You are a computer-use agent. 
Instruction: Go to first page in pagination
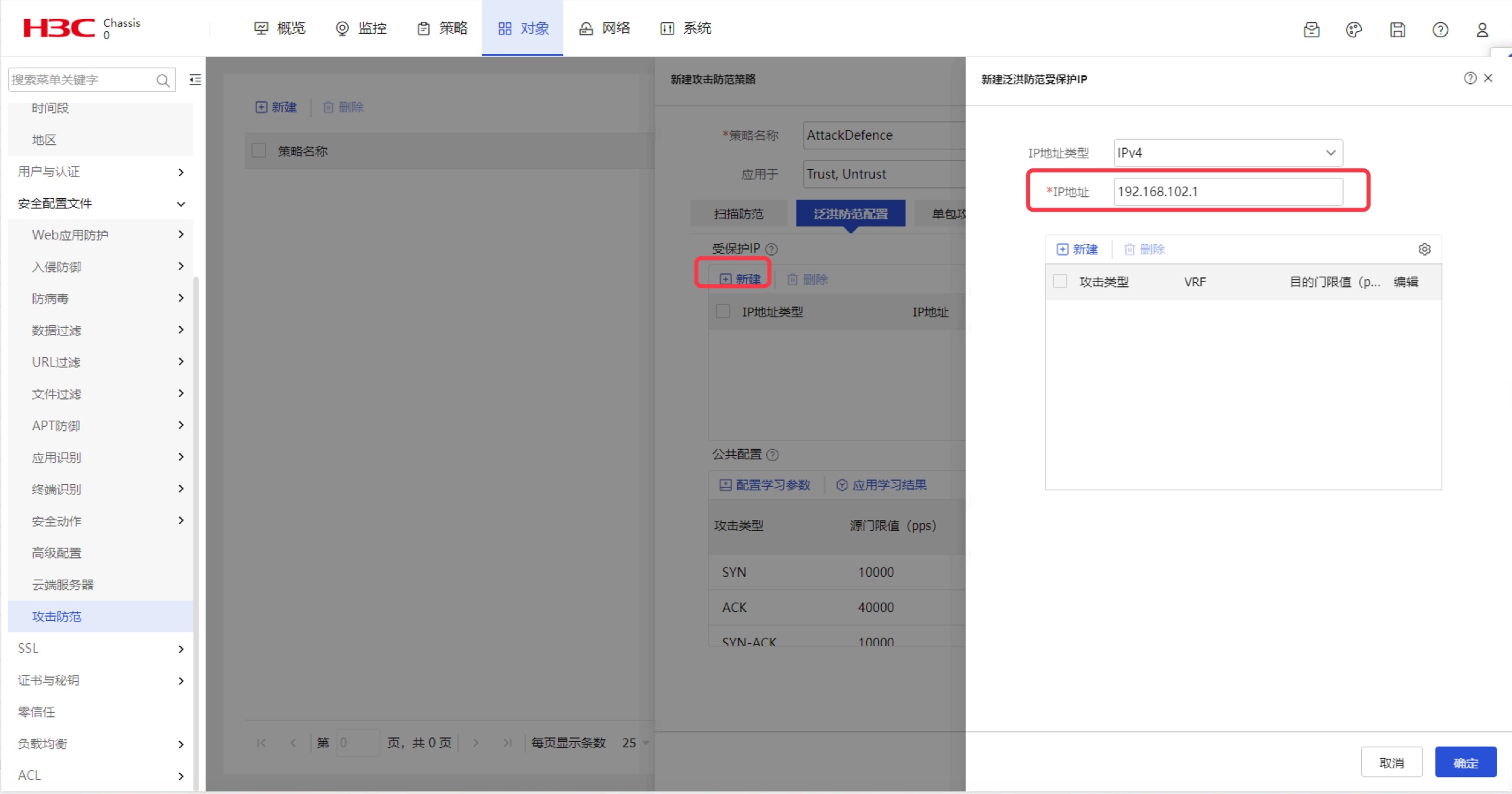click(261, 743)
